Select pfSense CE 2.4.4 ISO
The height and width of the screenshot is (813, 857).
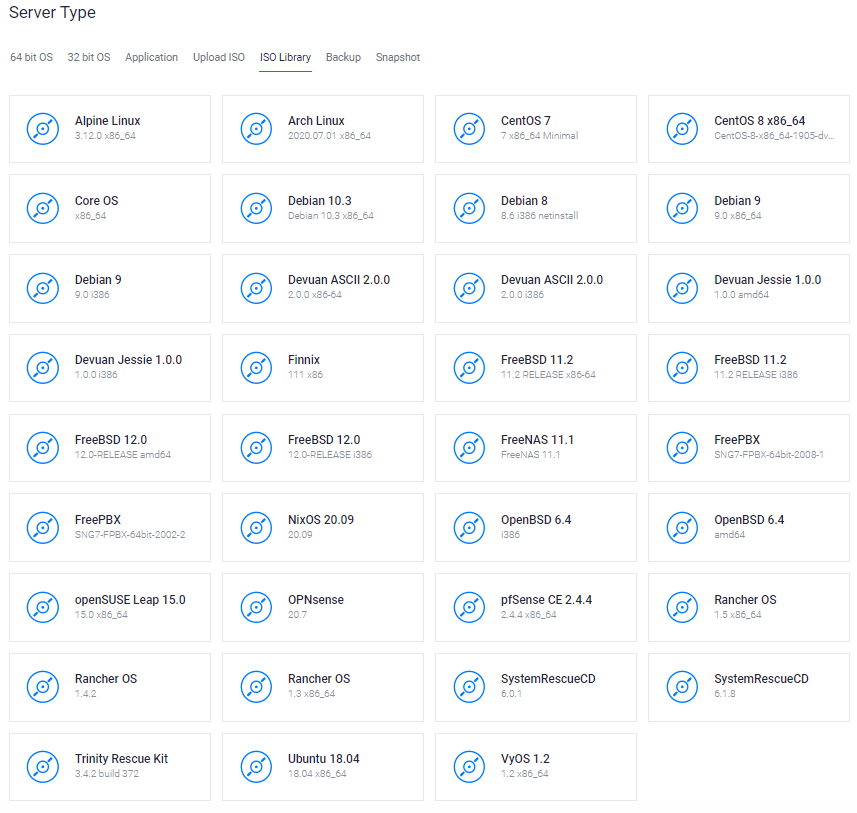(535, 607)
